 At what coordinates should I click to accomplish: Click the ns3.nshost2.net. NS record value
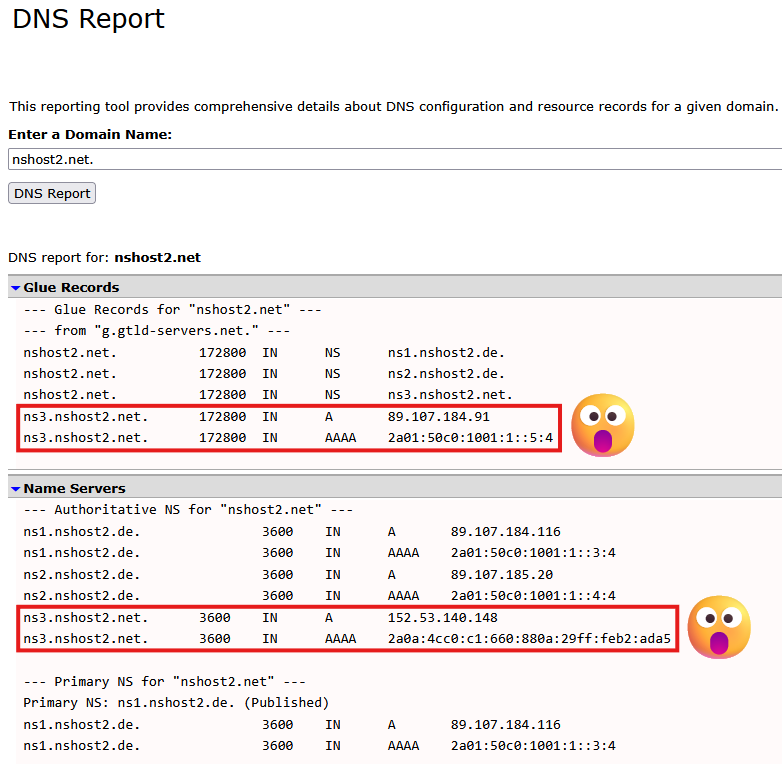click(450, 394)
